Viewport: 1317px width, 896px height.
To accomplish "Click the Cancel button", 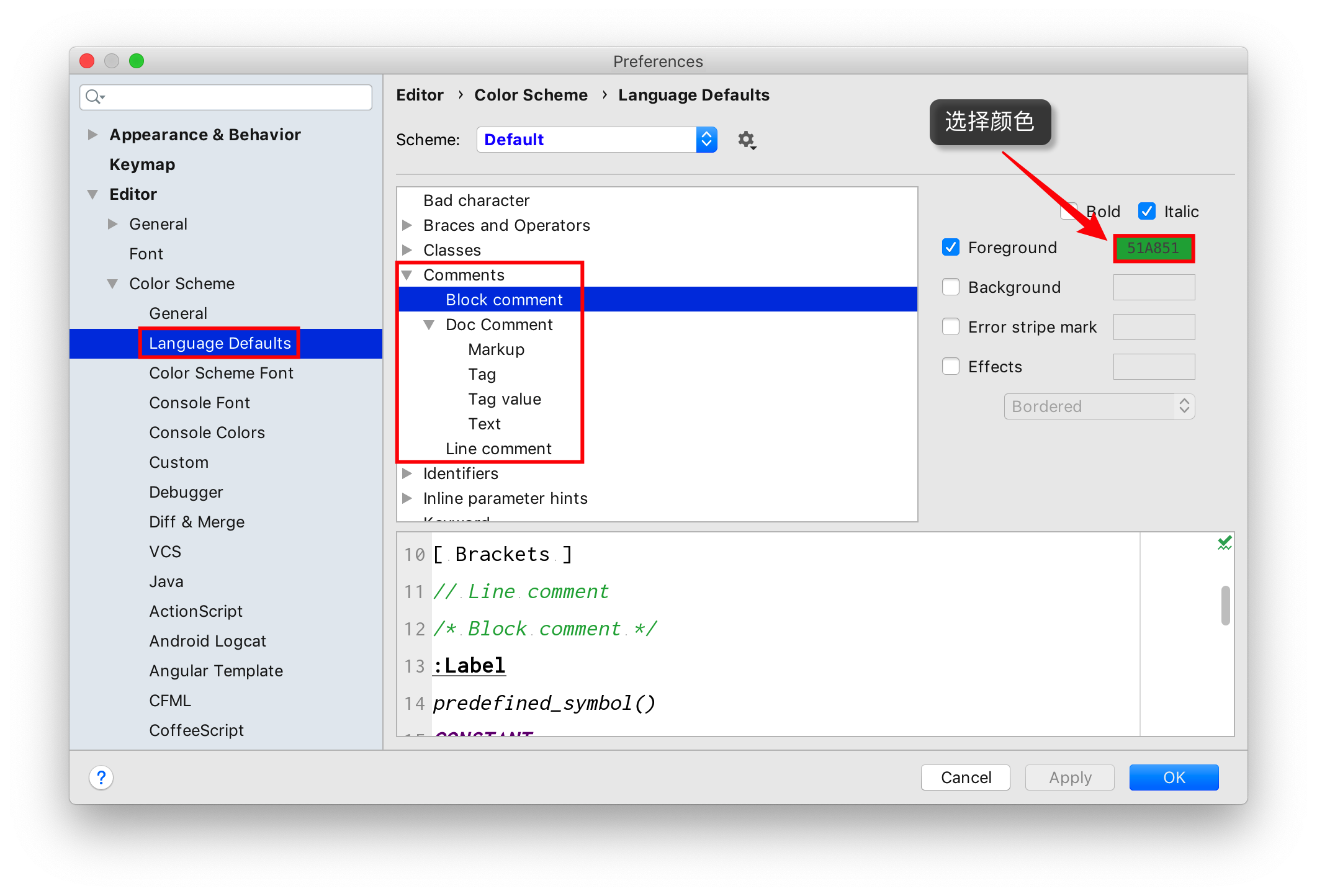I will click(965, 777).
